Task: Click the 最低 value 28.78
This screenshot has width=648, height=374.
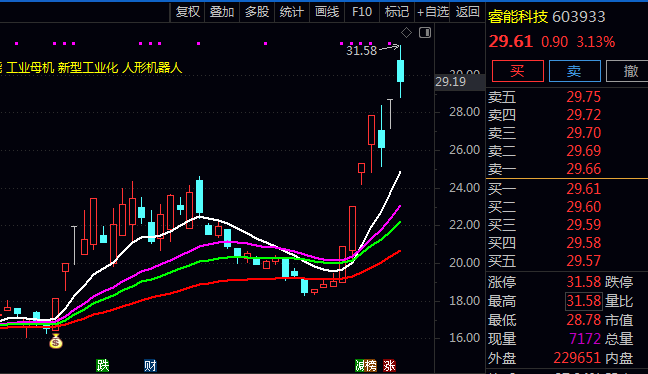Action: click(x=584, y=320)
